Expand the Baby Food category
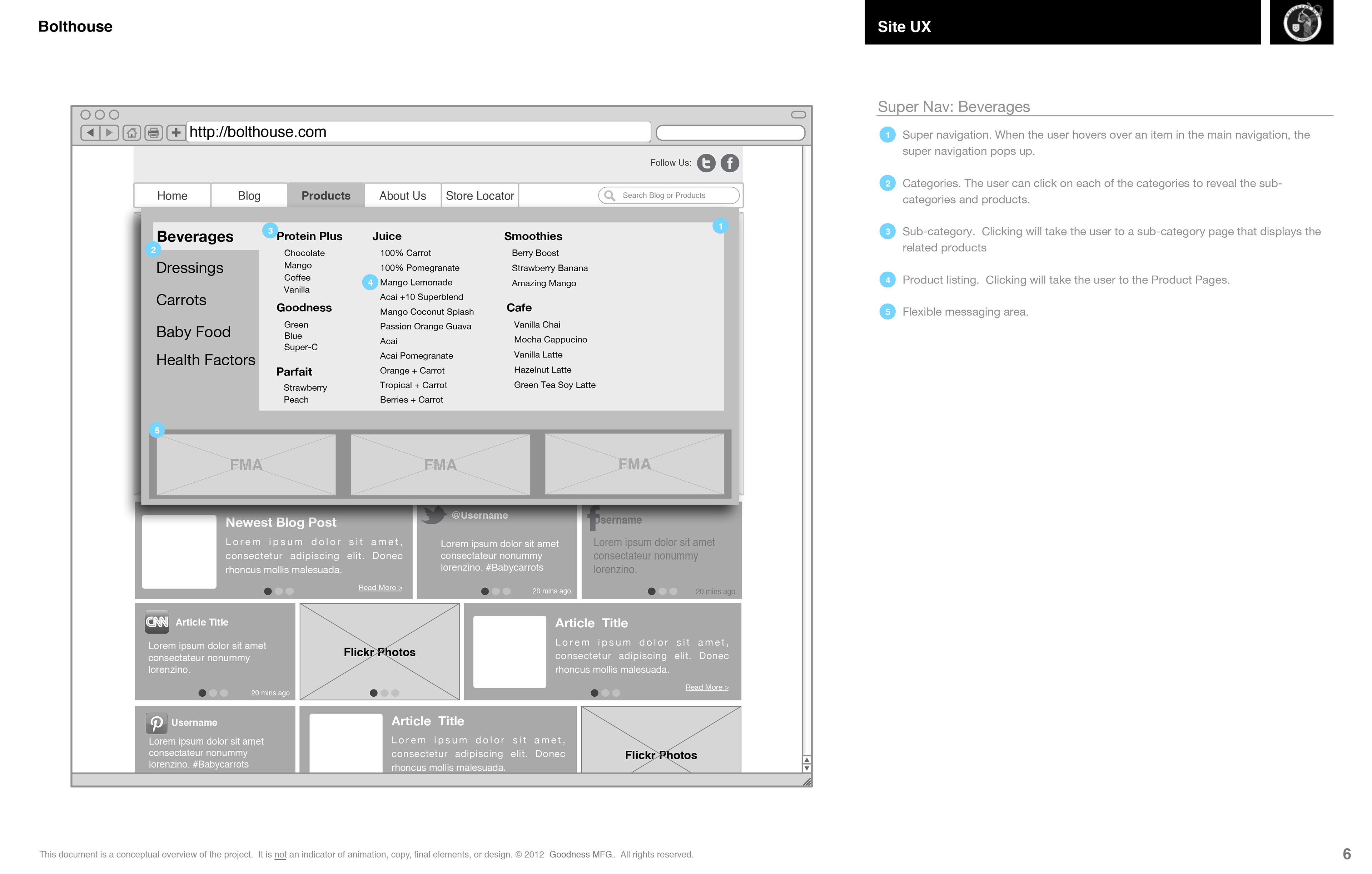 tap(193, 332)
